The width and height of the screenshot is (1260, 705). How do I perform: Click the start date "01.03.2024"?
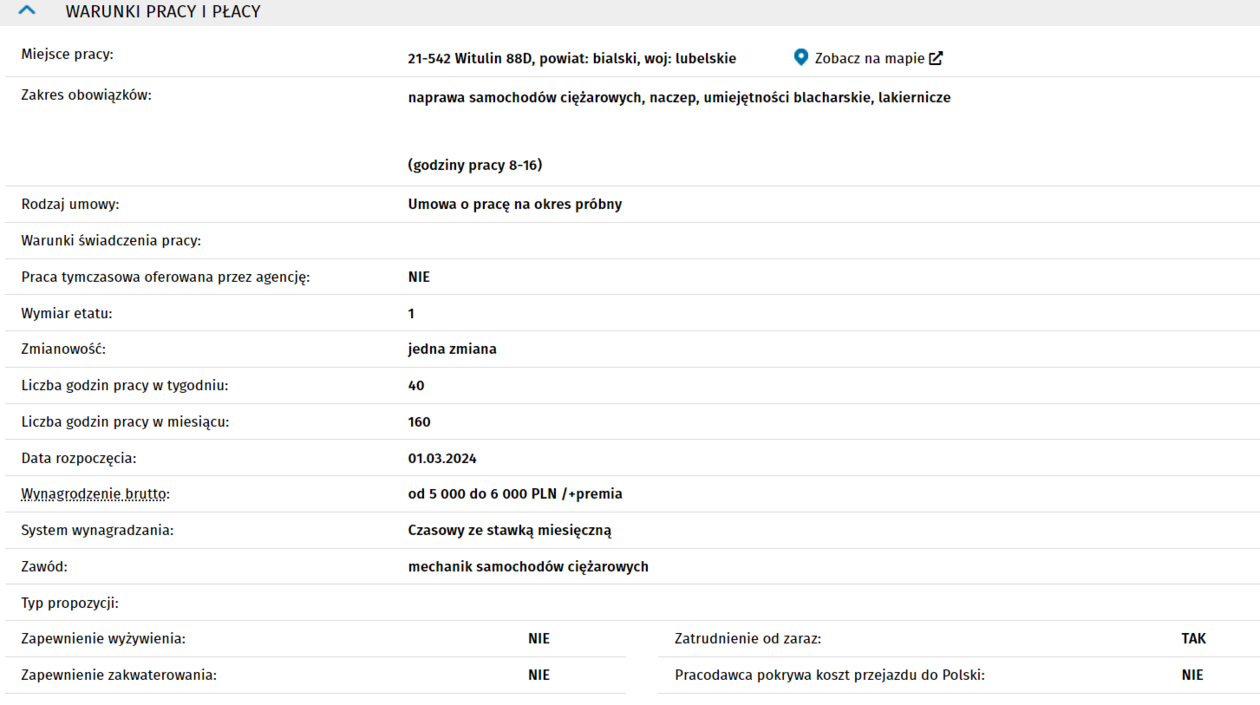[442, 458]
